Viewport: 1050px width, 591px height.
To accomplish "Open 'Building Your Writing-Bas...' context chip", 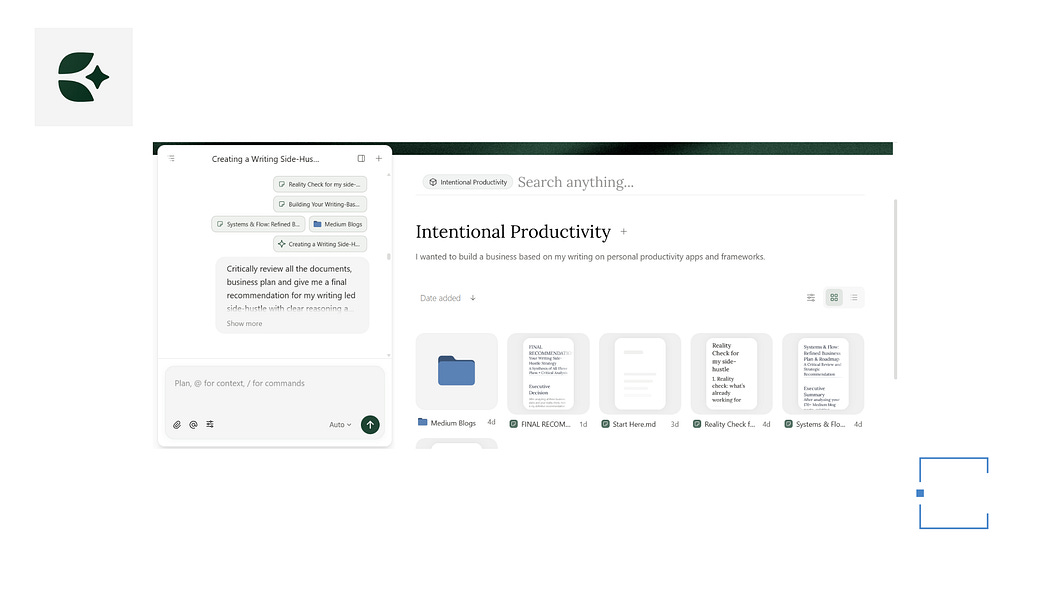I will (320, 204).
